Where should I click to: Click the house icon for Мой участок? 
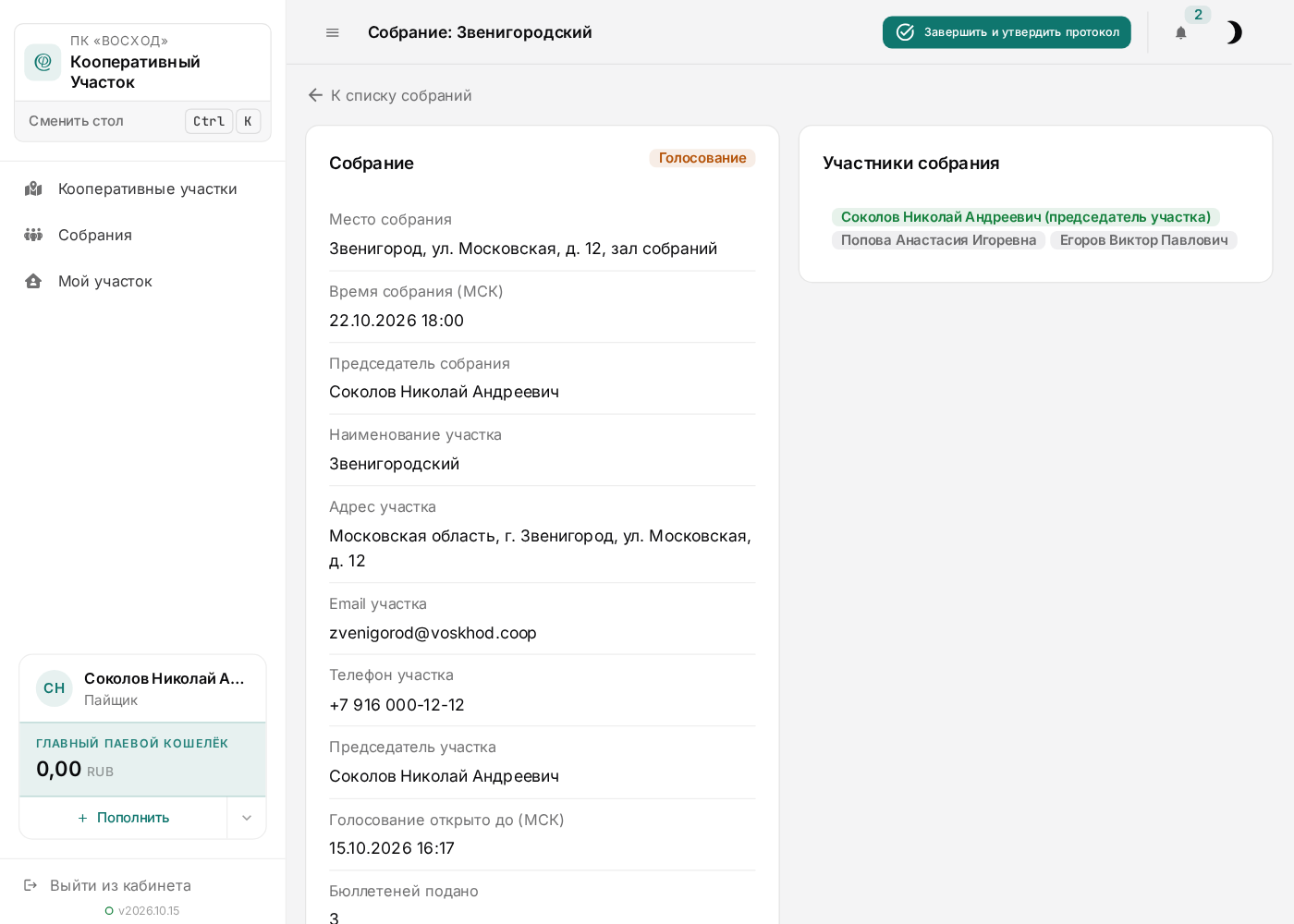point(33,281)
